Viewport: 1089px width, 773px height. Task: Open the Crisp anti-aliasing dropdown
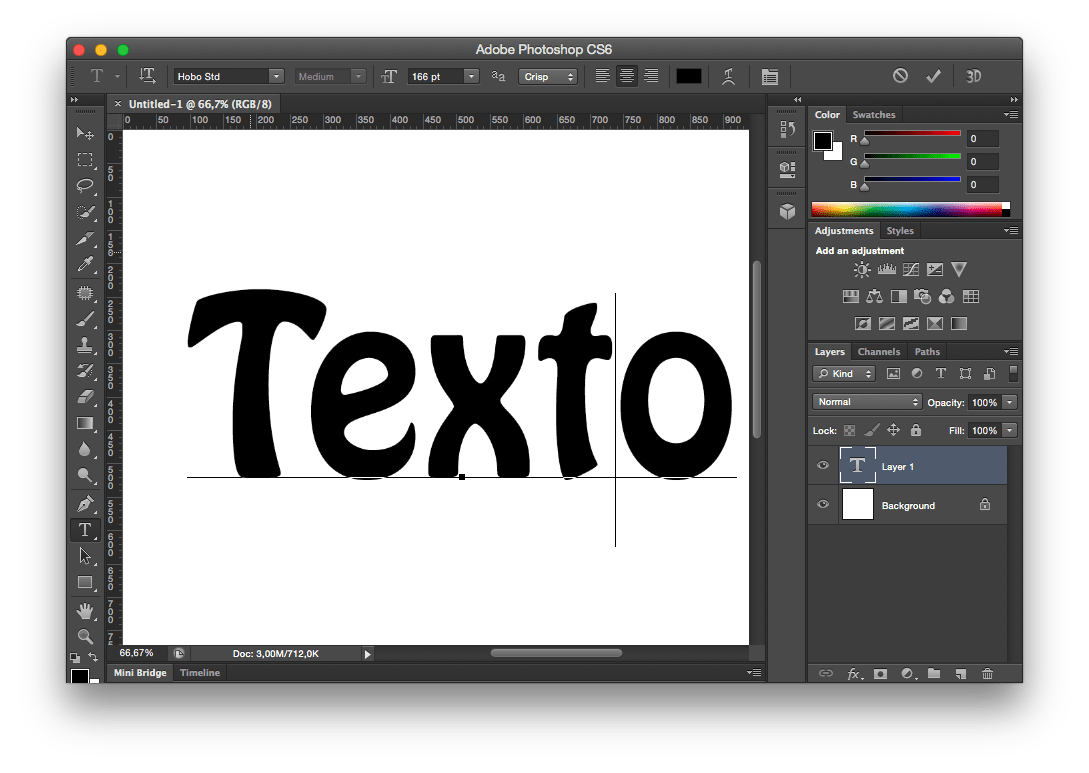pyautogui.click(x=547, y=76)
